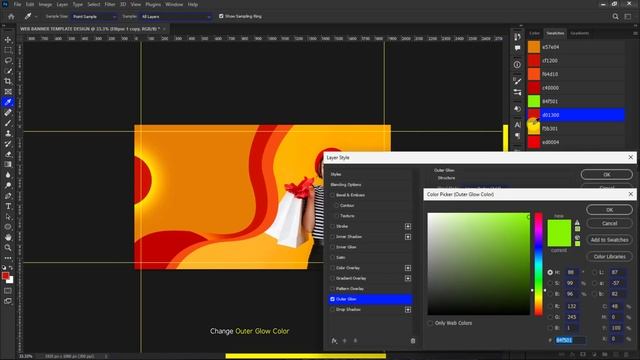Open the Layer menu
Screen dimensions: 640x360
(62, 4)
